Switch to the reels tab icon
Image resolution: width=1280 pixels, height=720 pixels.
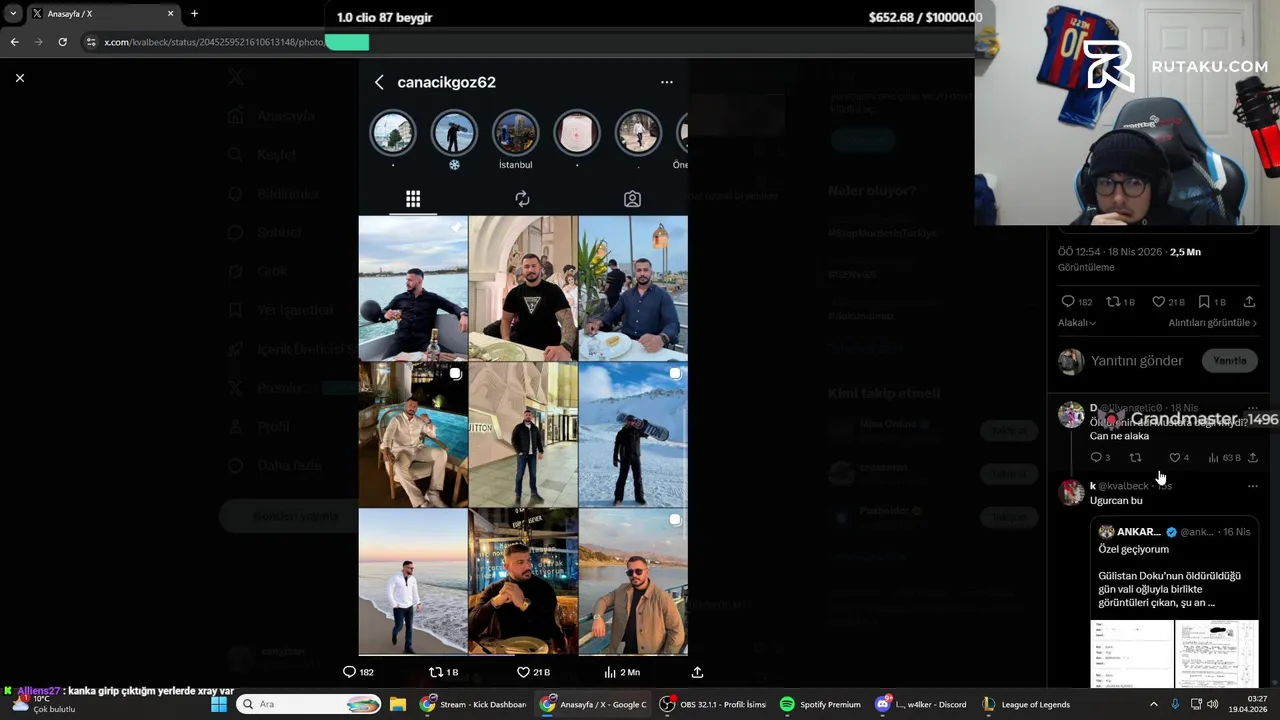click(522, 199)
